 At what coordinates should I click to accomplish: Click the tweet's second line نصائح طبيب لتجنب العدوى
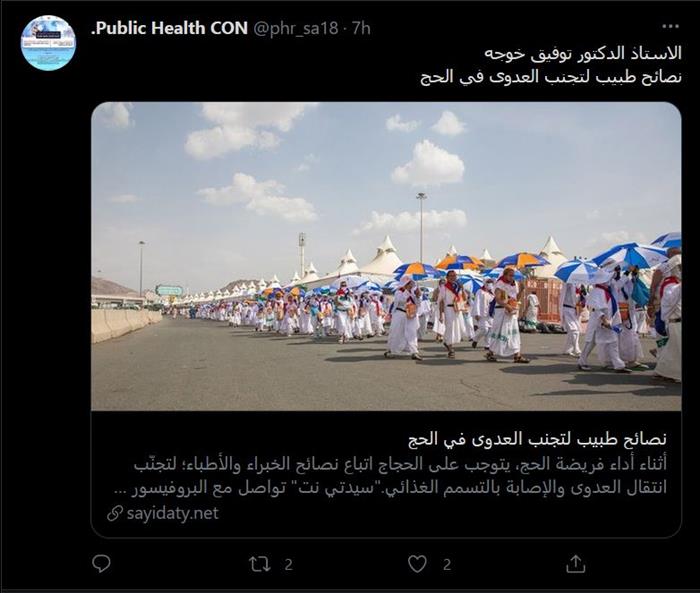(551, 77)
